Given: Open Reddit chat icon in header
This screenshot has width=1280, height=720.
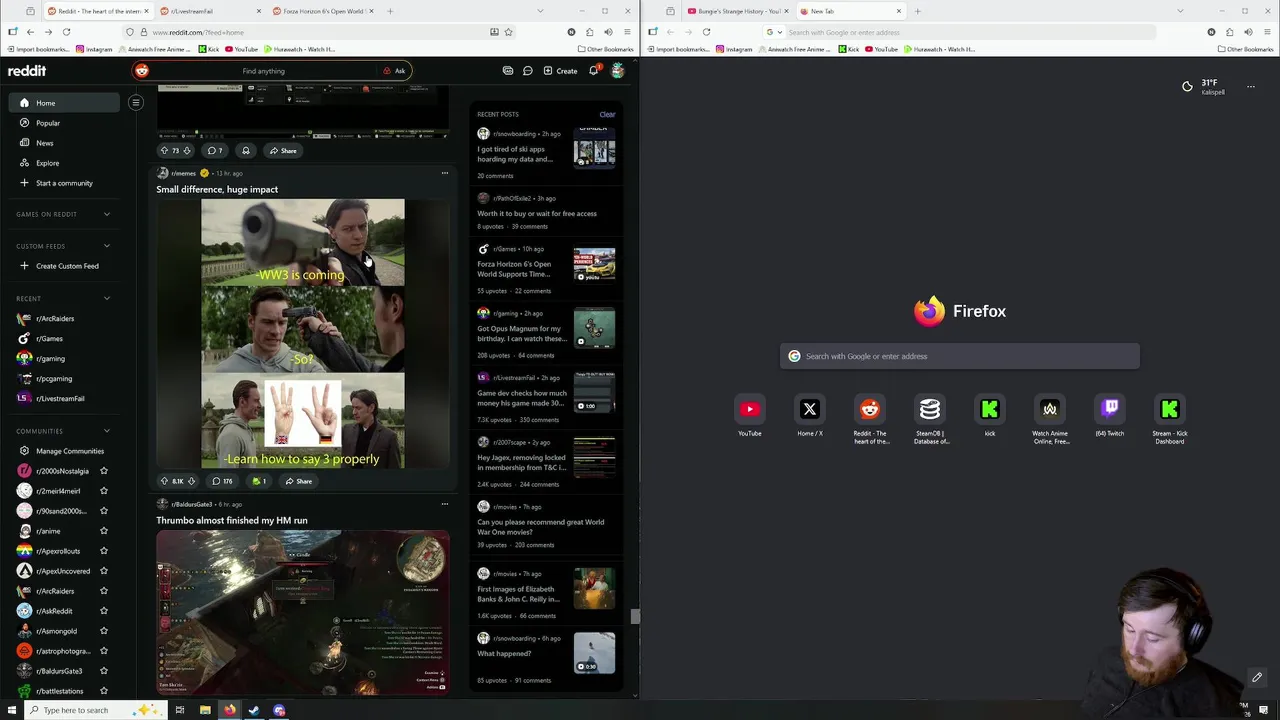Looking at the screenshot, I should click(x=527, y=71).
